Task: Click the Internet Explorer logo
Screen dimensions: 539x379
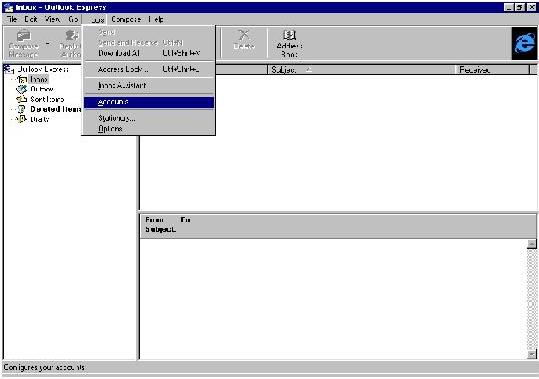Action: tap(524, 44)
